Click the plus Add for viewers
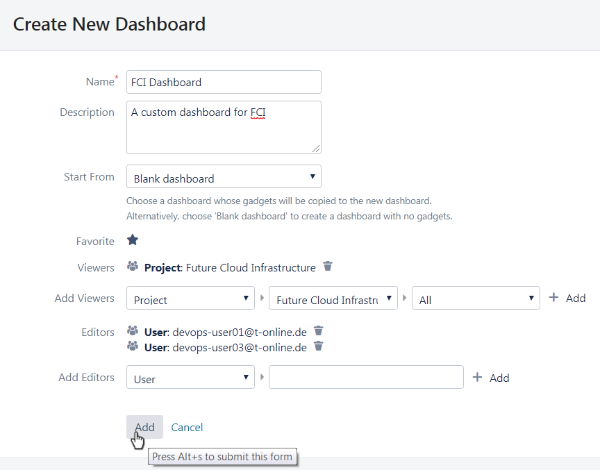 567,299
